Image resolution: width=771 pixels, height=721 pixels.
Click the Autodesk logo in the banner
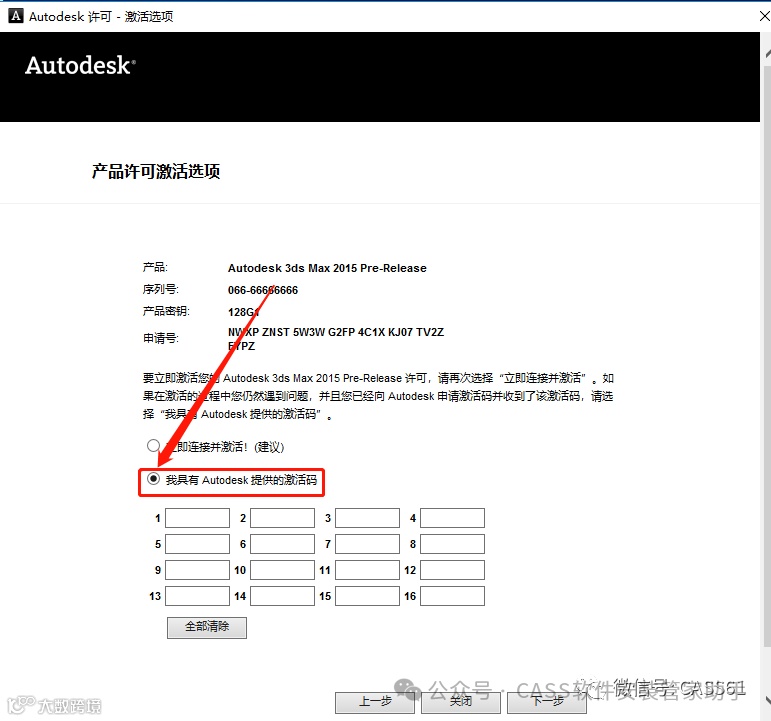pyautogui.click(x=80, y=65)
